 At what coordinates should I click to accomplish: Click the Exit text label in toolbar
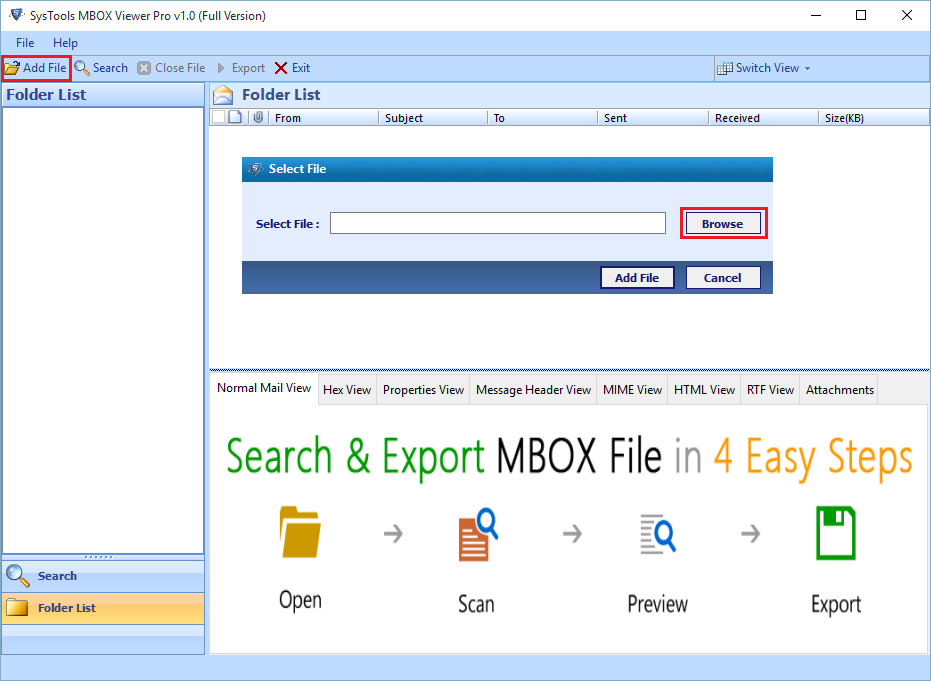300,68
